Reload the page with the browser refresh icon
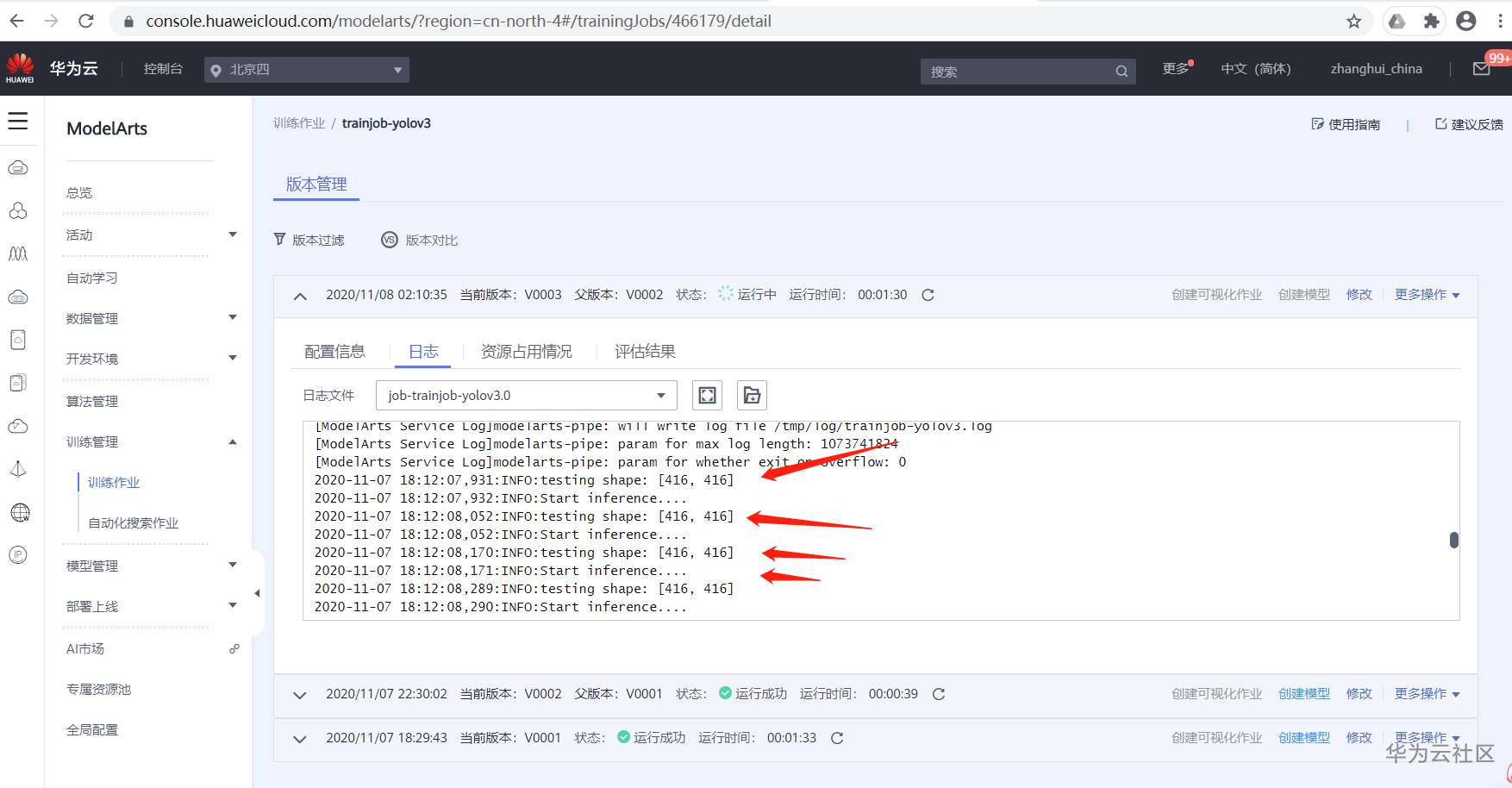 click(x=85, y=21)
